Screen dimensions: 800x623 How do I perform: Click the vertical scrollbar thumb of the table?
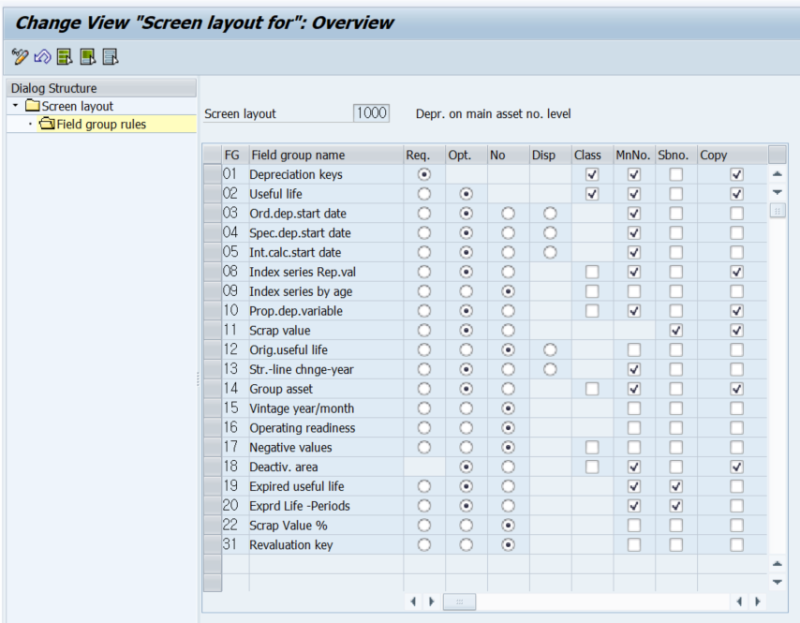pos(777,210)
